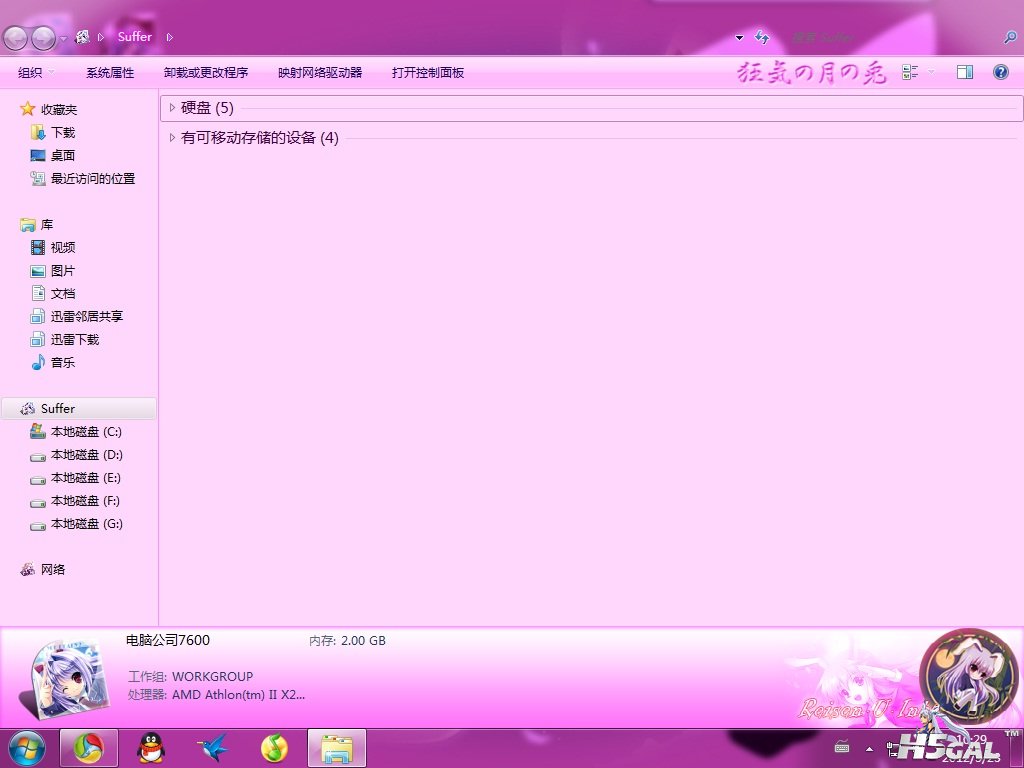The image size is (1024, 768).
Task: Open QQ penguin from the taskbar
Action: point(151,748)
